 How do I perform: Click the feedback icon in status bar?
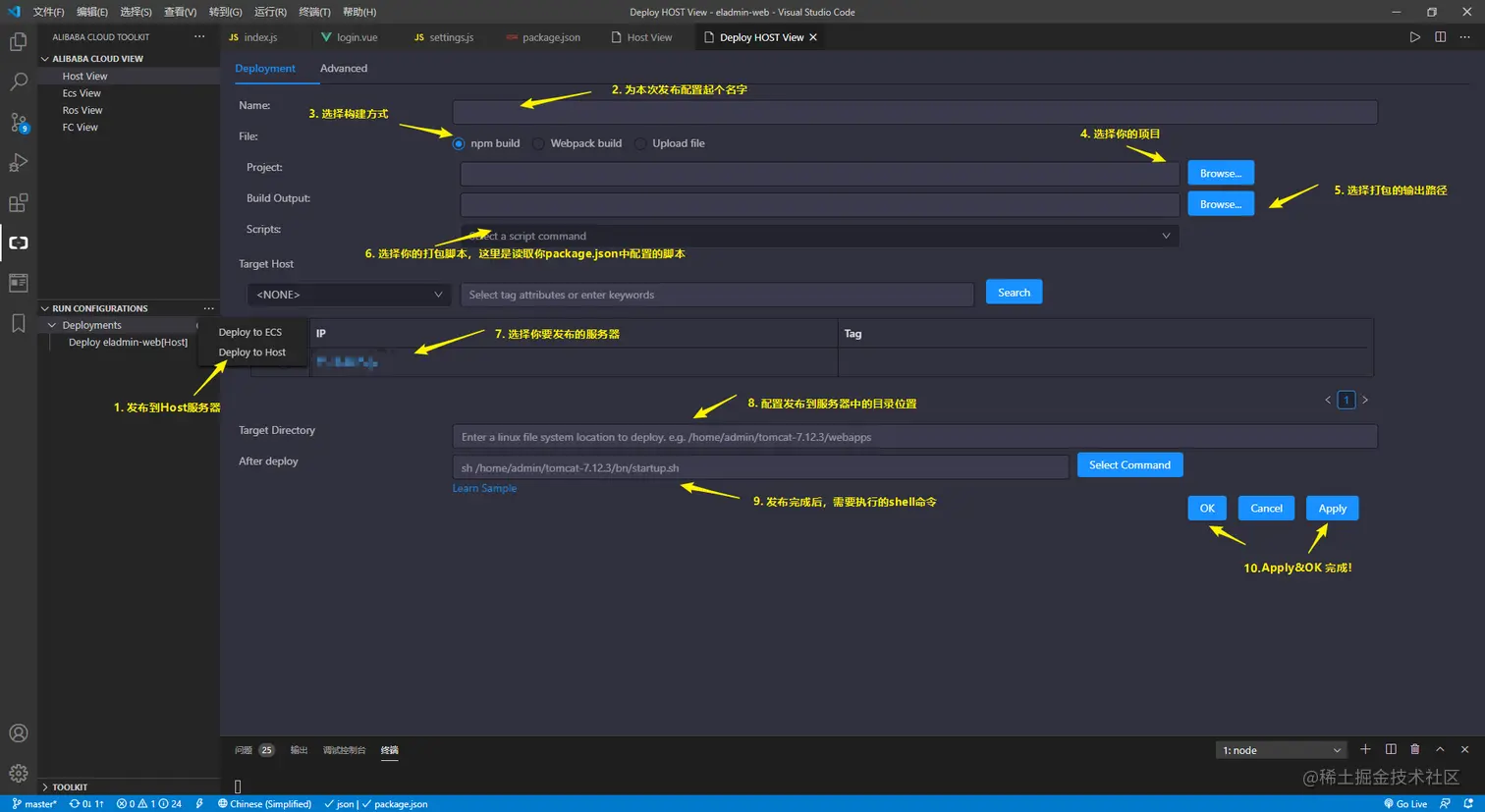(1445, 804)
